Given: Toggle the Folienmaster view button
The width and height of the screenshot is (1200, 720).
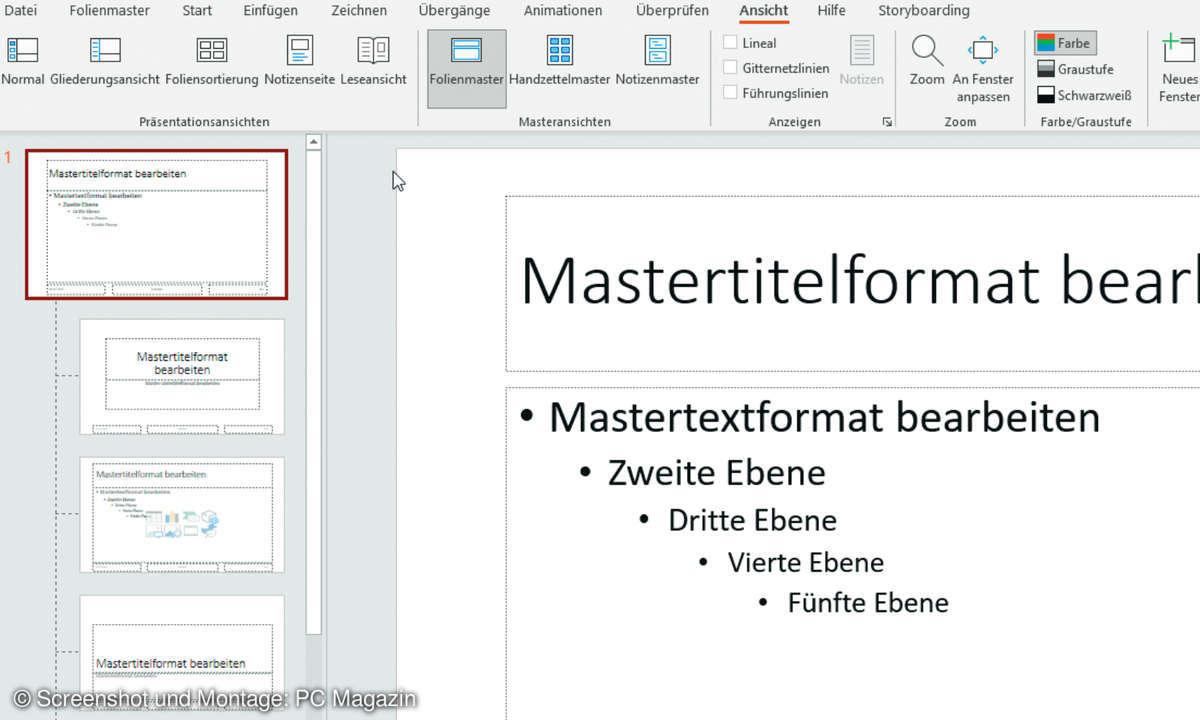Looking at the screenshot, I should (x=466, y=68).
